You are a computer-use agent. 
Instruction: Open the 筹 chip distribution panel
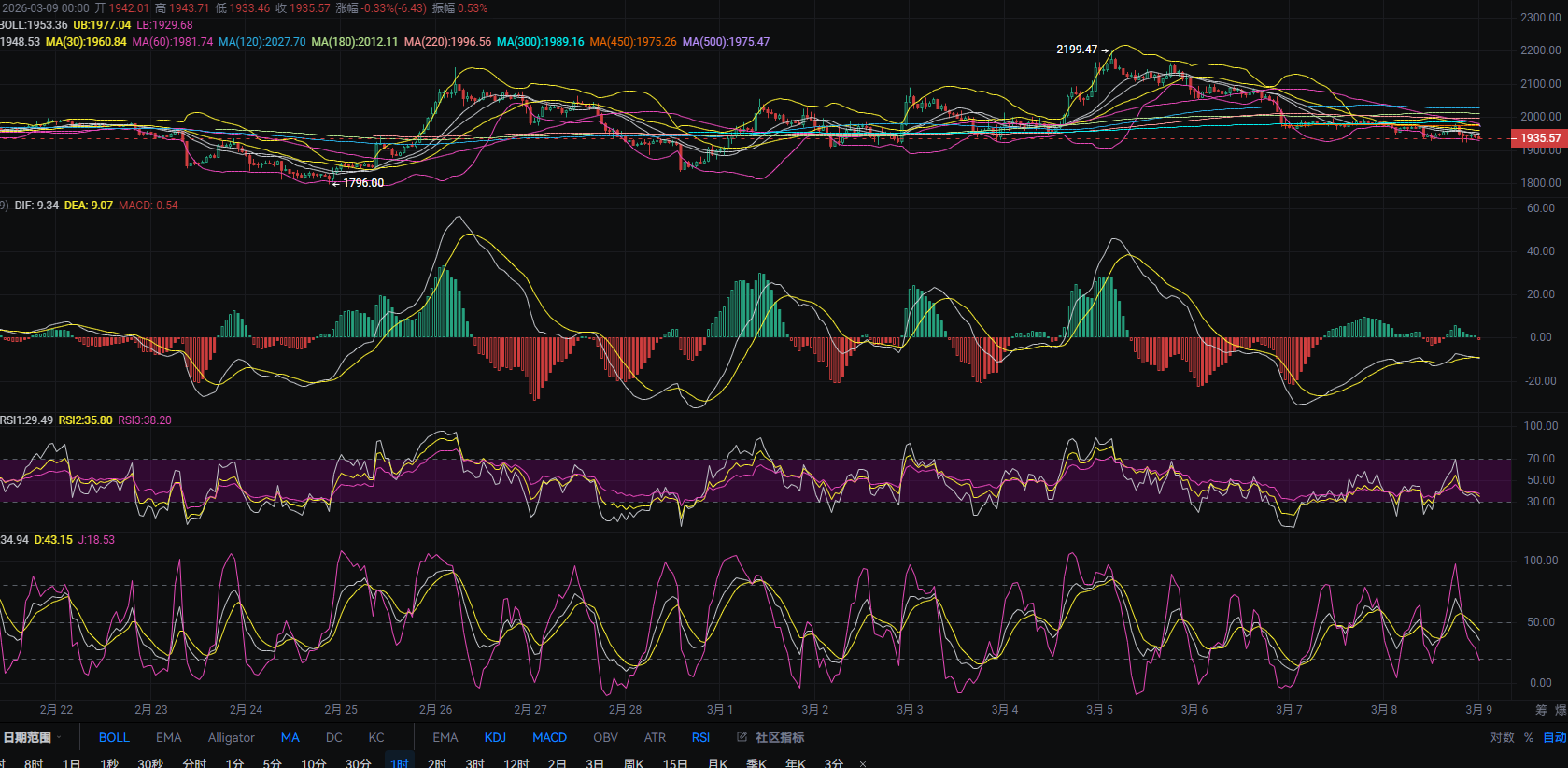(1541, 710)
